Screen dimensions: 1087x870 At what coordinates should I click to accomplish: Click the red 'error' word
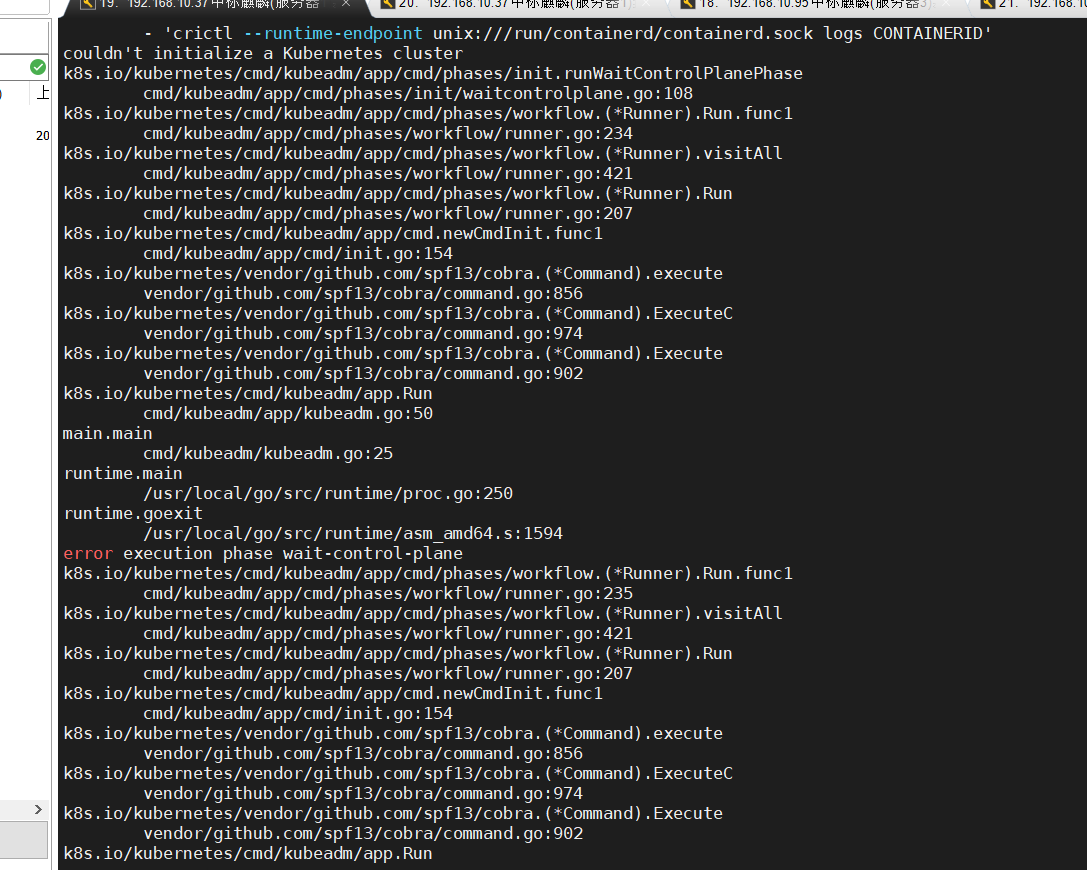click(88, 553)
